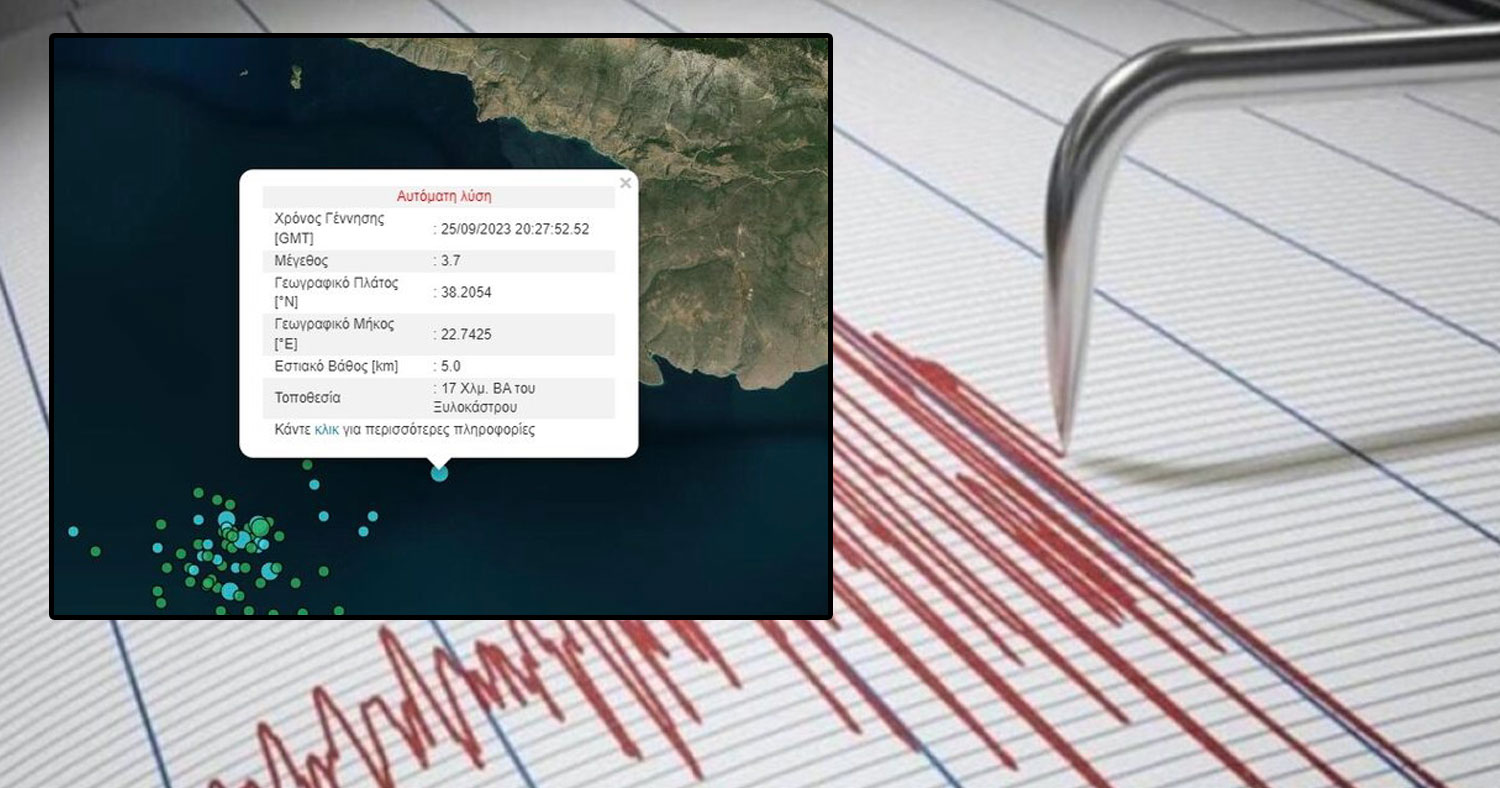Viewport: 1500px width, 788px height.
Task: Select the latitude value 38.2054
Action: pos(465,292)
